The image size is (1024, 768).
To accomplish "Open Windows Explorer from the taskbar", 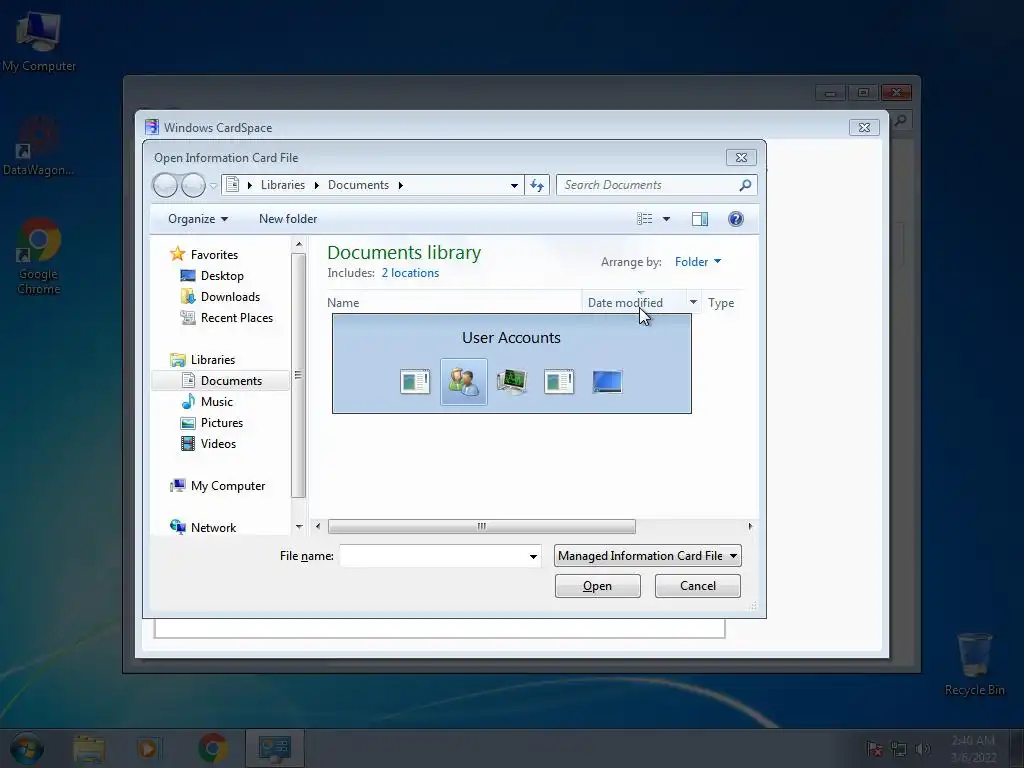I will 89,748.
